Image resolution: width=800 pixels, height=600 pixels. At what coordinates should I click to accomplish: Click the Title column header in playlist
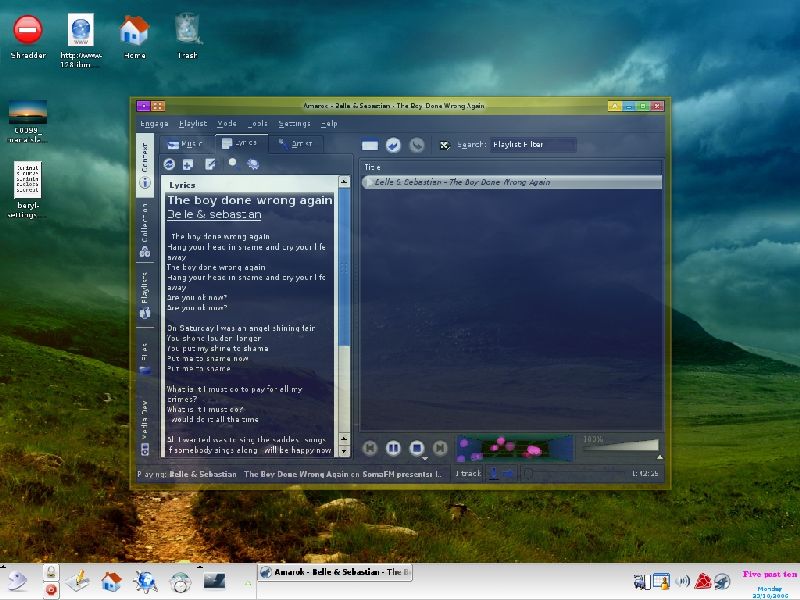tap(511, 167)
